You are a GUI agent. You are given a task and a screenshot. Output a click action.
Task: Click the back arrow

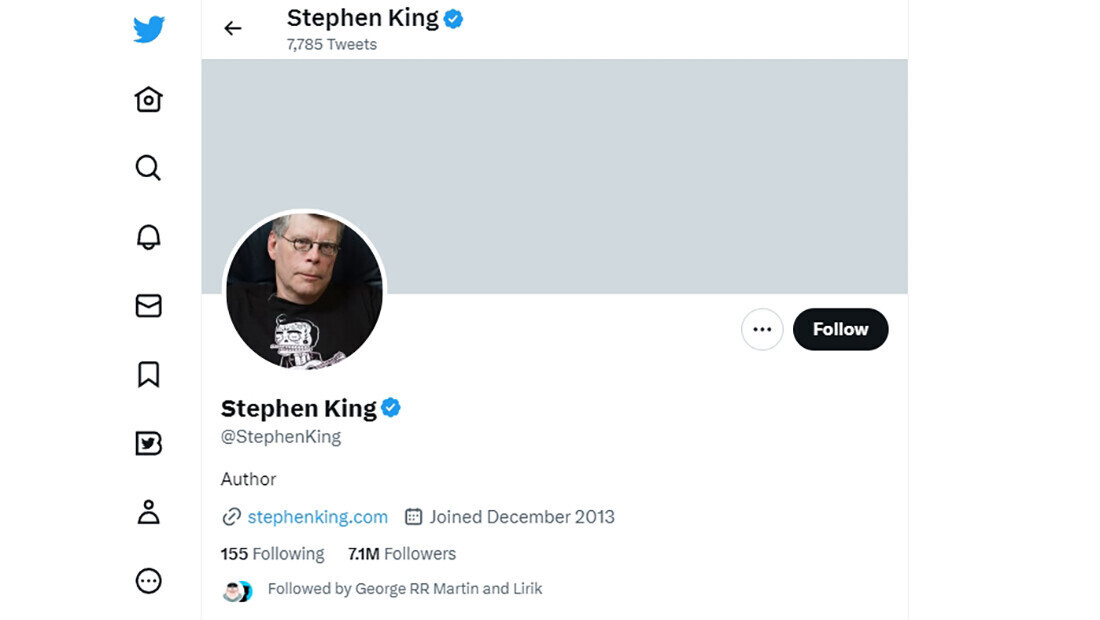click(x=233, y=29)
